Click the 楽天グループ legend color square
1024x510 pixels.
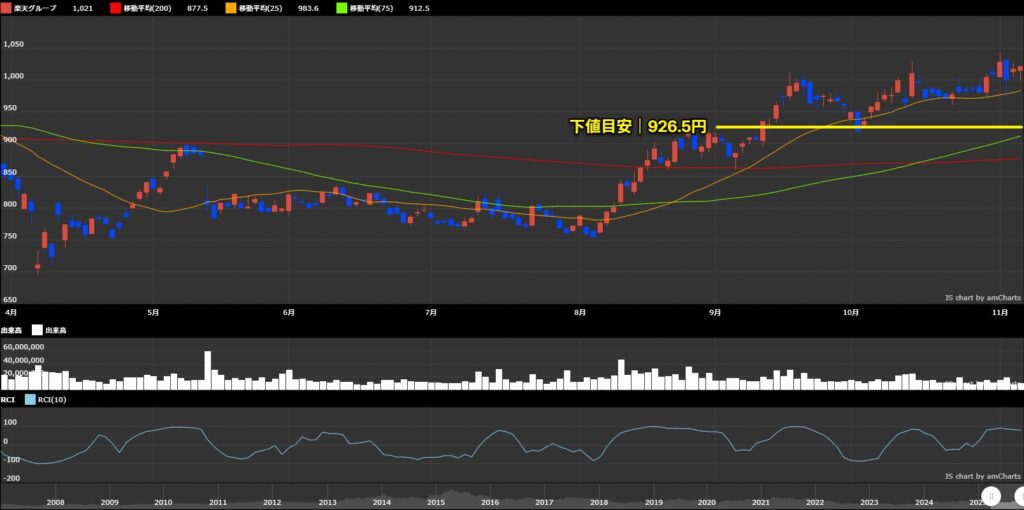(x=6, y=8)
